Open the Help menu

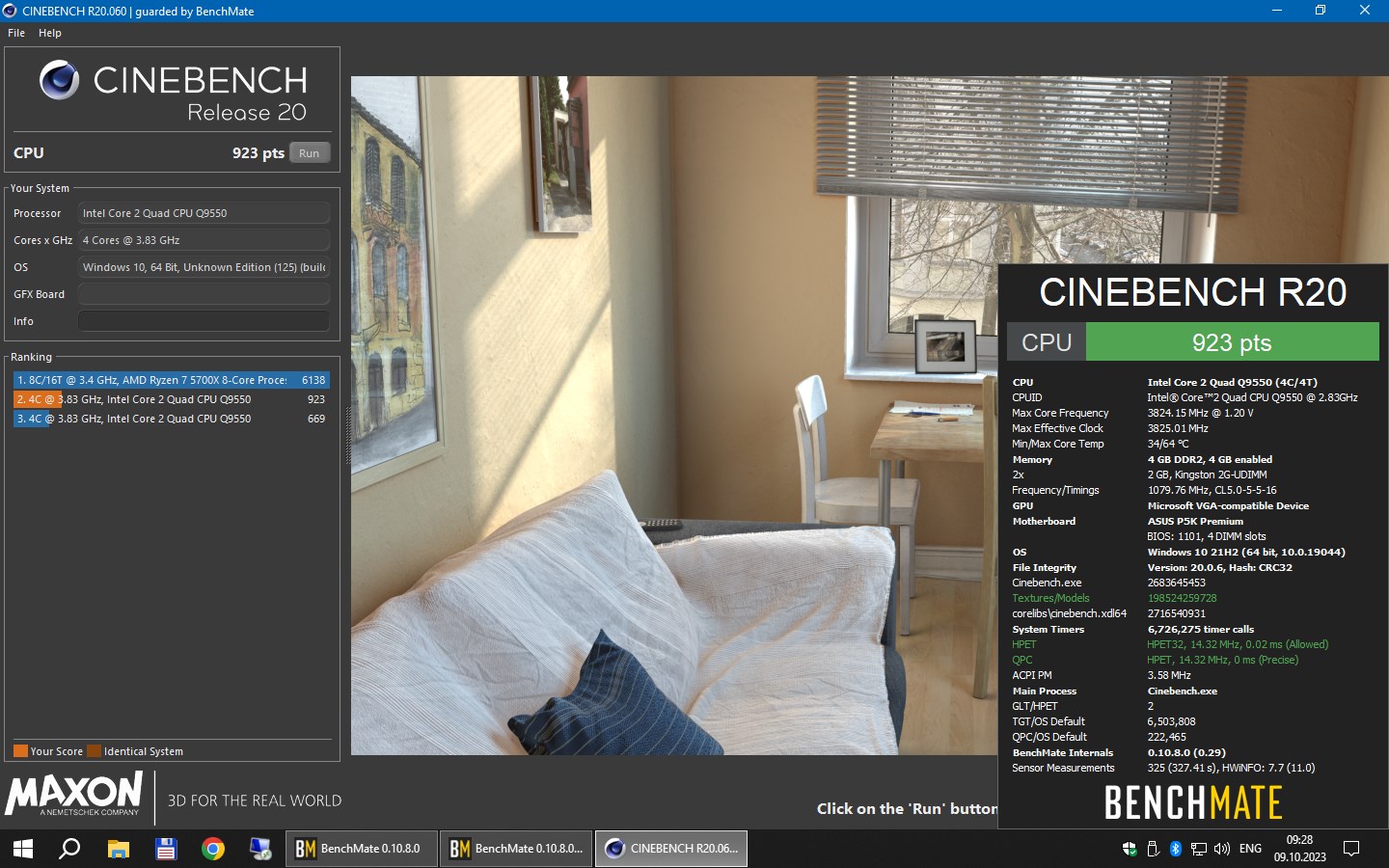[50, 33]
